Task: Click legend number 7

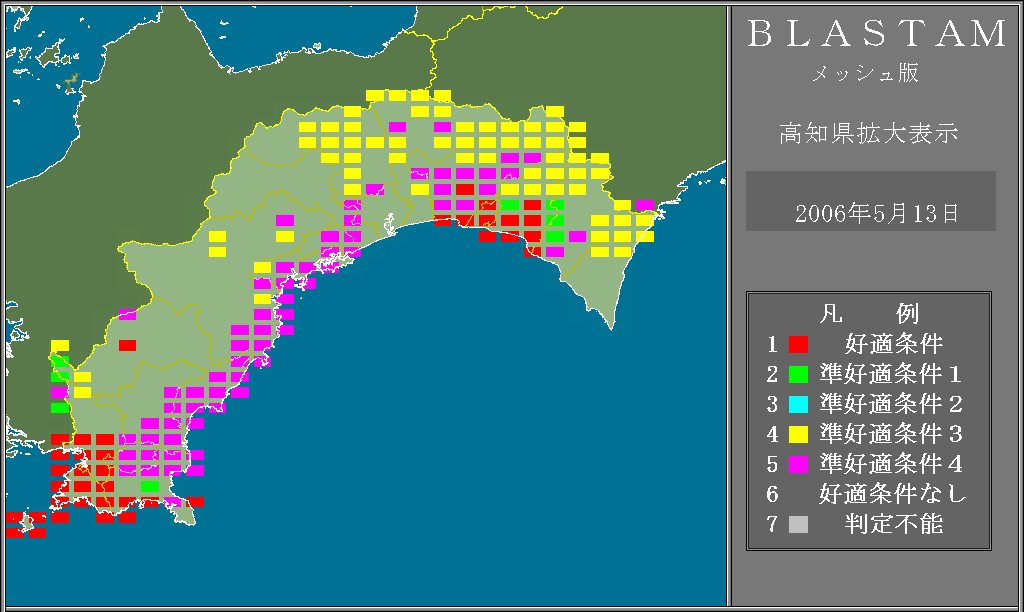Action: (x=773, y=524)
